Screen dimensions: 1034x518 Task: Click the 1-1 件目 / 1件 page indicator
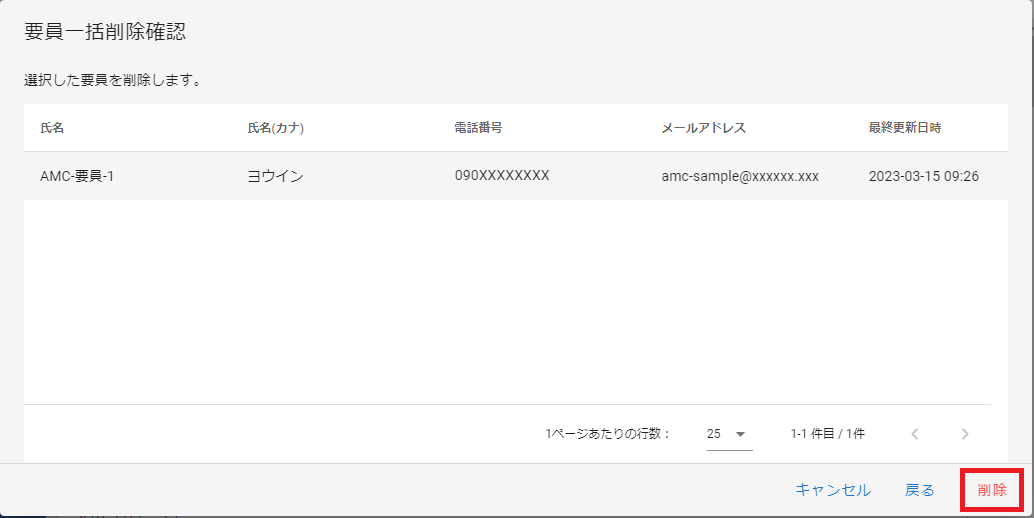pos(827,434)
